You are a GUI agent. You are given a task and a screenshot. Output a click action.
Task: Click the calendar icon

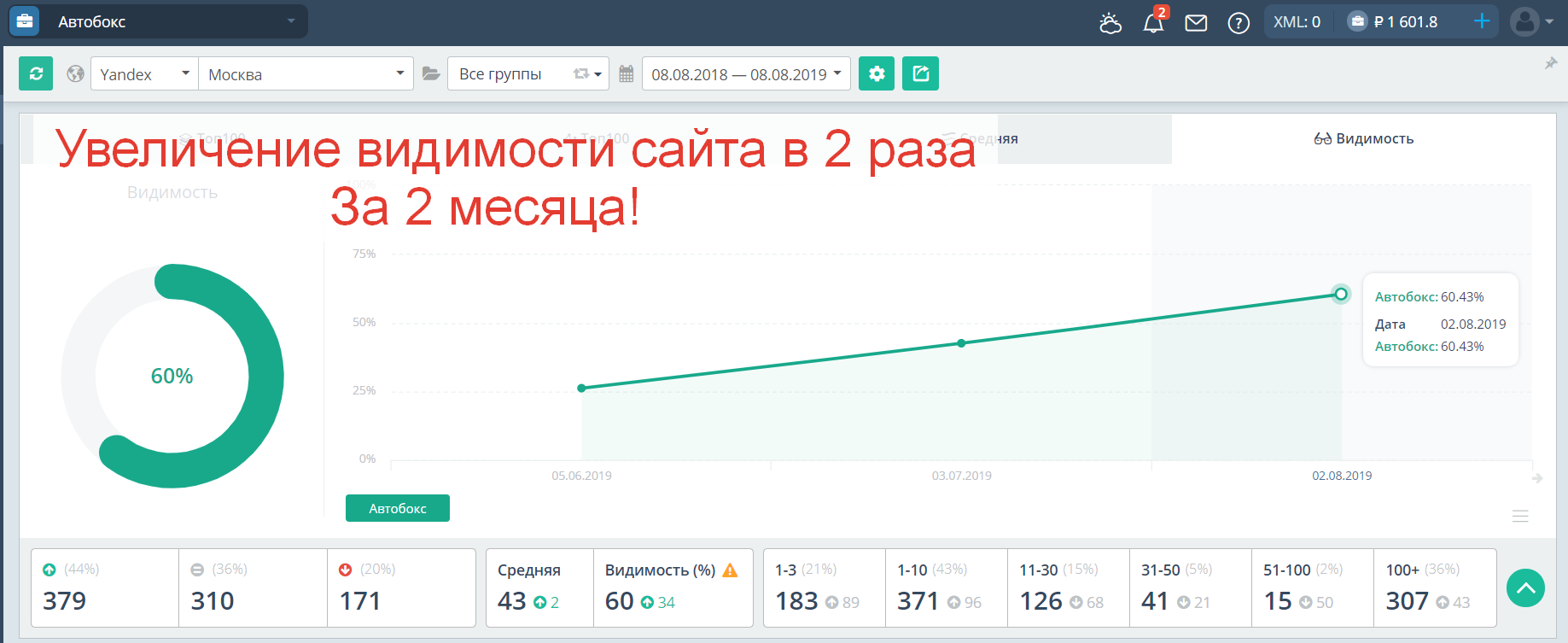(627, 73)
